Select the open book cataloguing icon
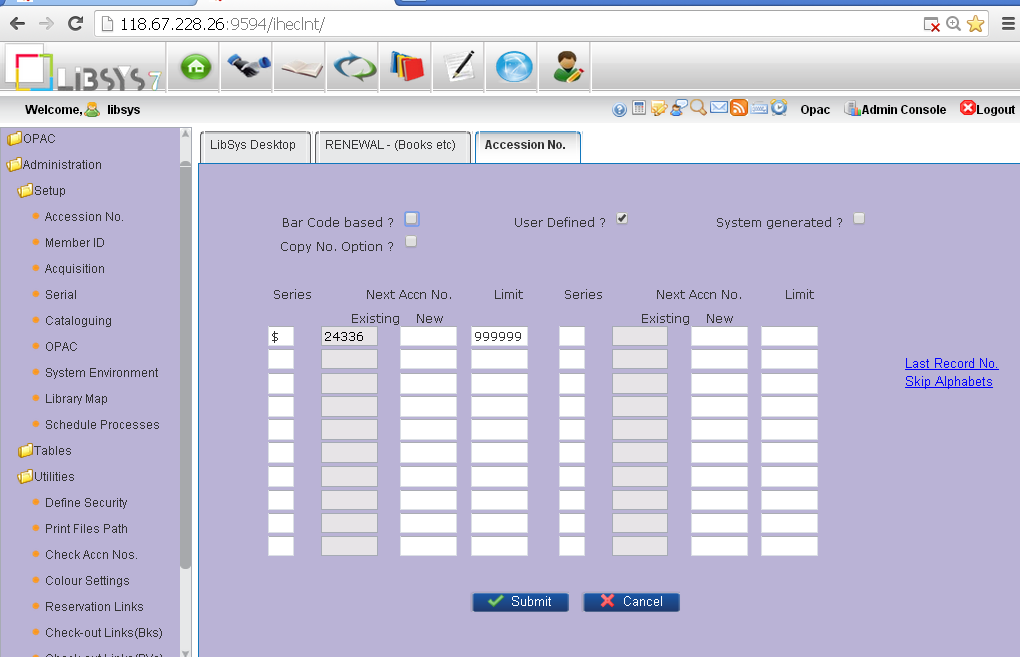 [x=299, y=66]
